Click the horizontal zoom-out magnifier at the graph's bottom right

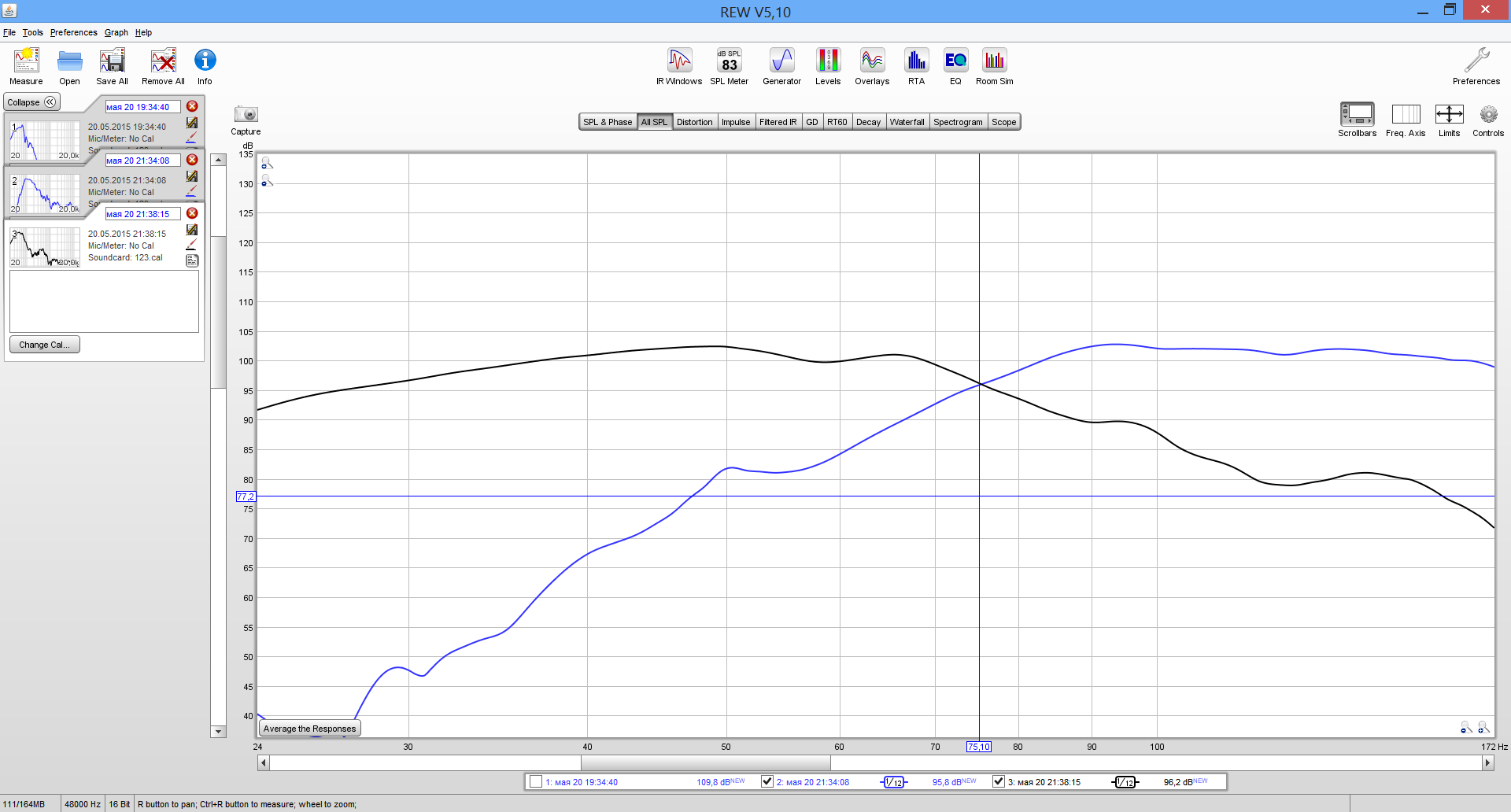tap(1465, 728)
